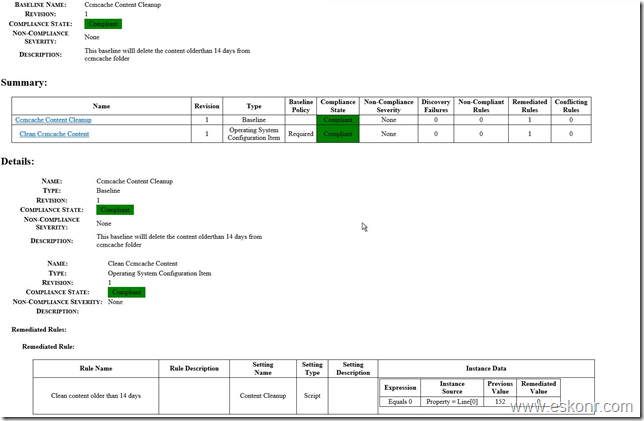This screenshot has height=421, width=644.
Task: Click the Summary section heading
Action: [x=24, y=82]
